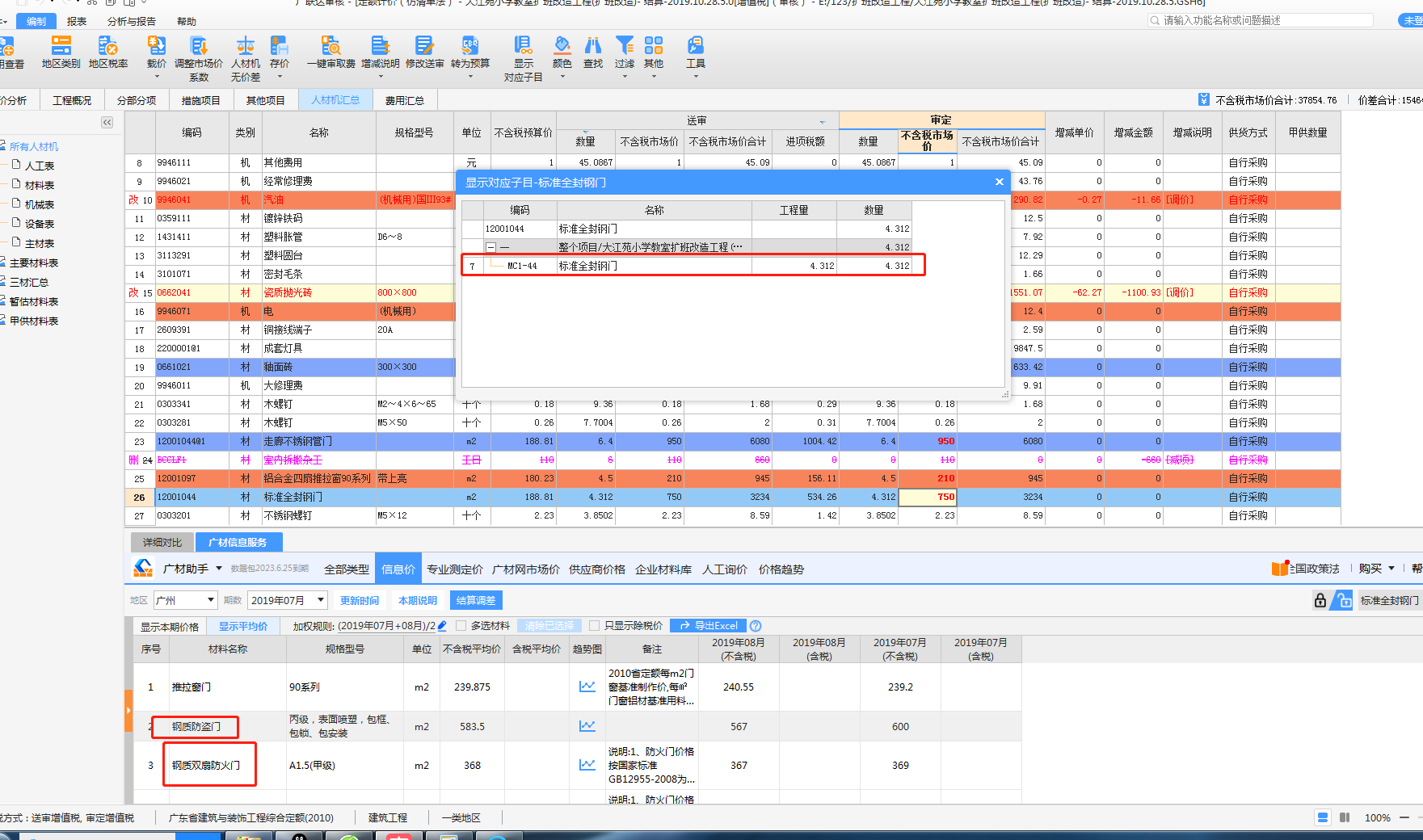The height and width of the screenshot is (840, 1423).
Task: Switch to side-by-side layout view in status bar
Action: click(x=1345, y=817)
